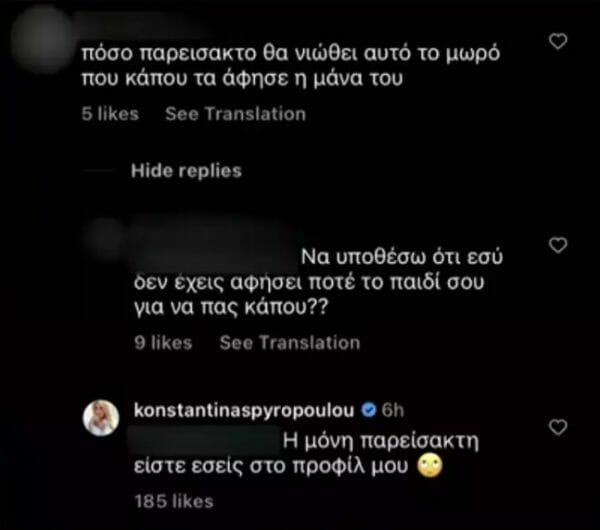This screenshot has height=530, width=600.
Task: Show who gave 185 likes
Action: click(173, 499)
